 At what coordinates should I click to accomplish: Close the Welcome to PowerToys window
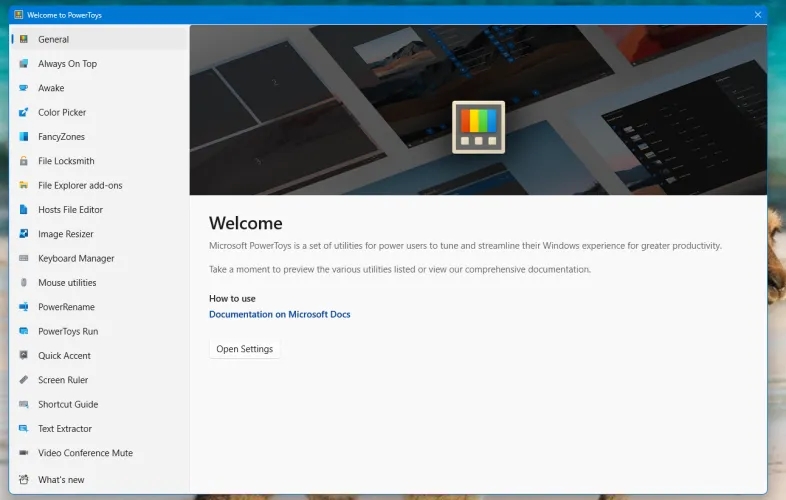click(x=758, y=15)
